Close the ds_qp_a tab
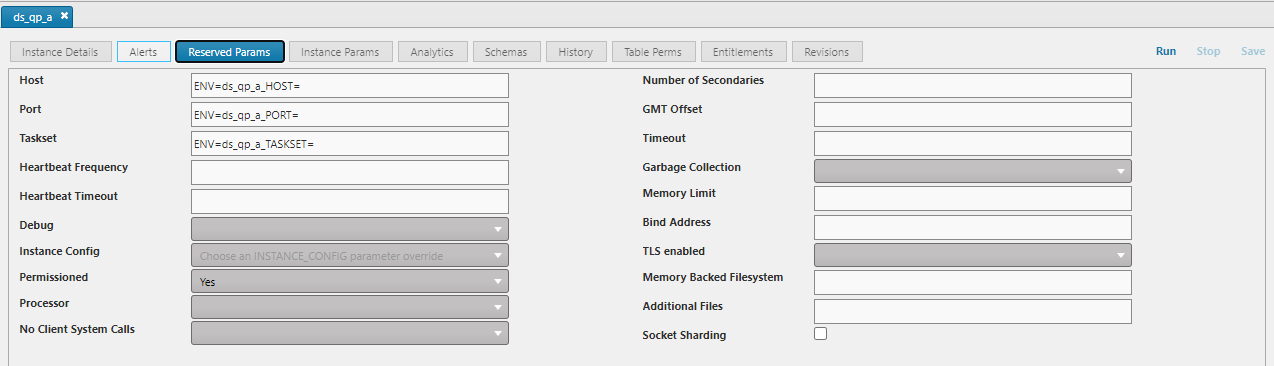This screenshot has width=1274, height=366. (x=64, y=16)
